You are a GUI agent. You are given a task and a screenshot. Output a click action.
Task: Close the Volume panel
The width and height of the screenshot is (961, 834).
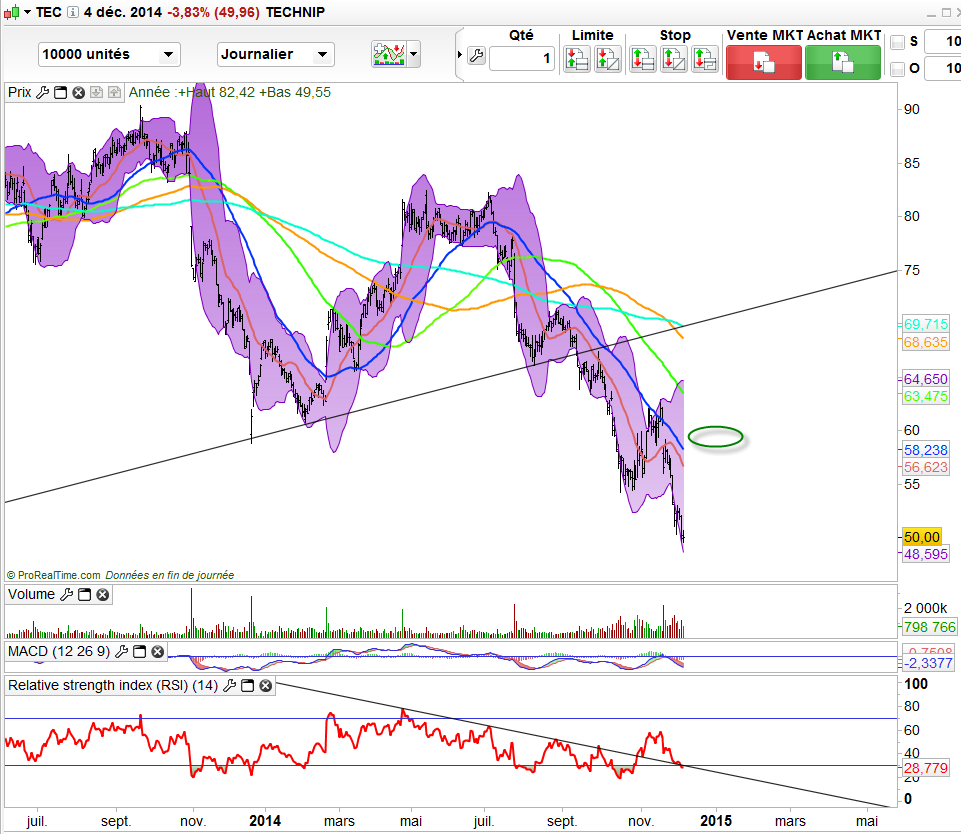click(x=103, y=594)
